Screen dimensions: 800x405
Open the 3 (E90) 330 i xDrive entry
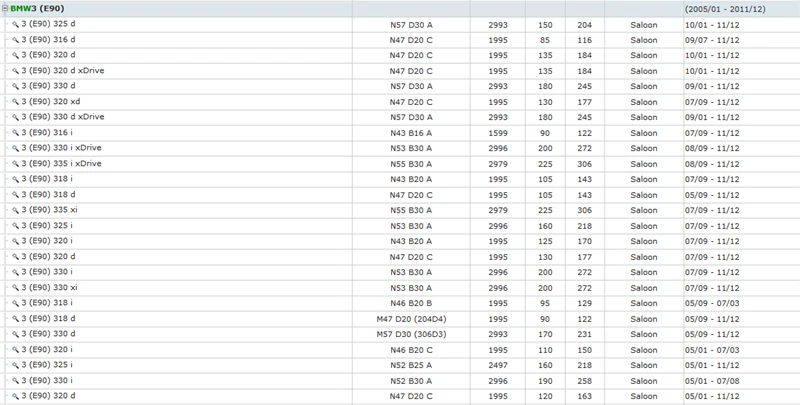coord(61,148)
